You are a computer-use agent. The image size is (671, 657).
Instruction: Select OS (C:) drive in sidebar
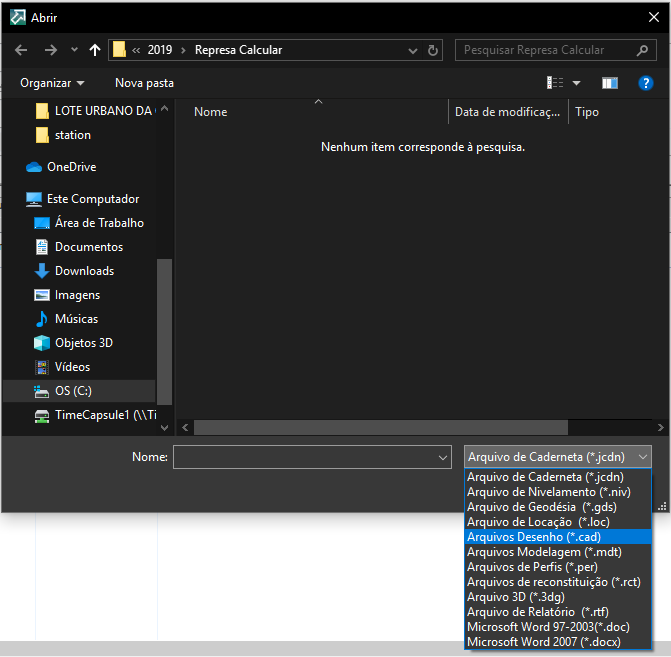[73, 391]
